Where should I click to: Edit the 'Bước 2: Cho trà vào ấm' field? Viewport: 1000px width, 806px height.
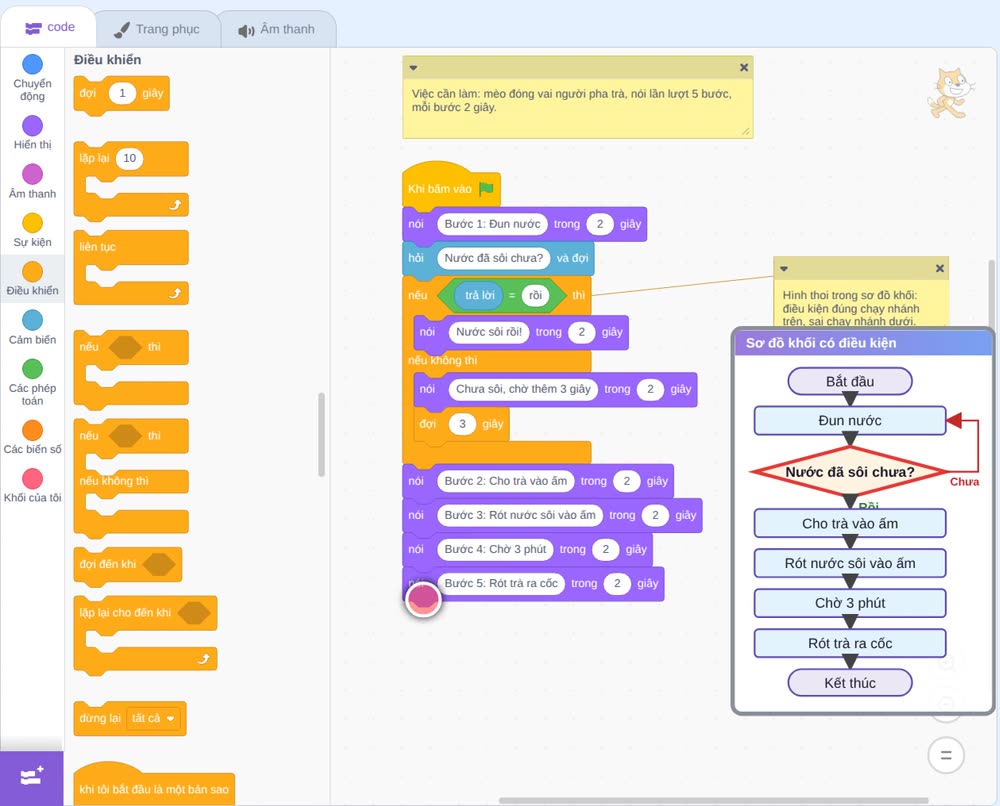coord(506,481)
